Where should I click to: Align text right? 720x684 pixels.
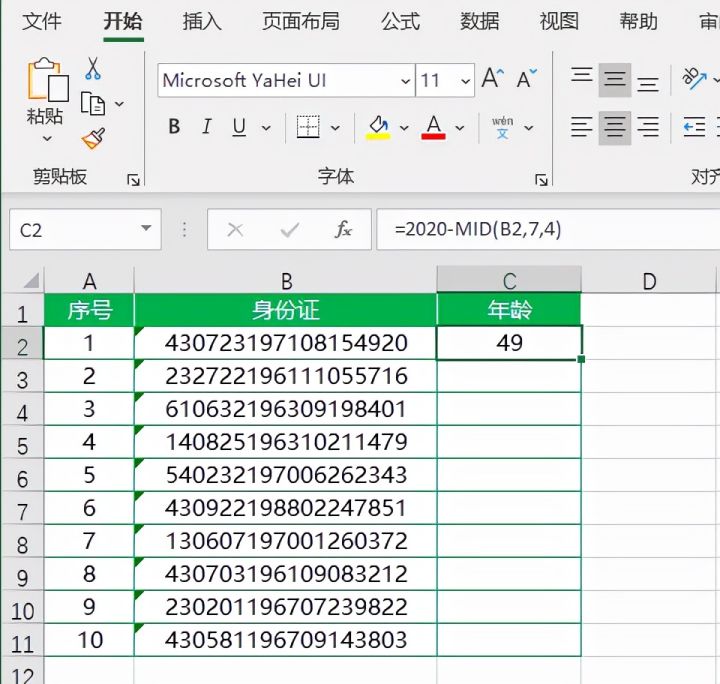click(647, 127)
